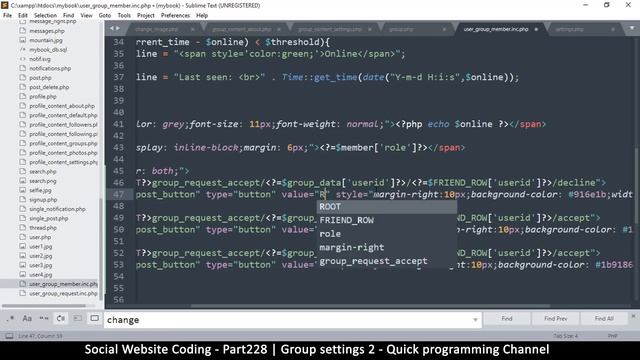Screen dimensions: 640x360
Task: Switch to settings.php tab
Action: pos(570,29)
